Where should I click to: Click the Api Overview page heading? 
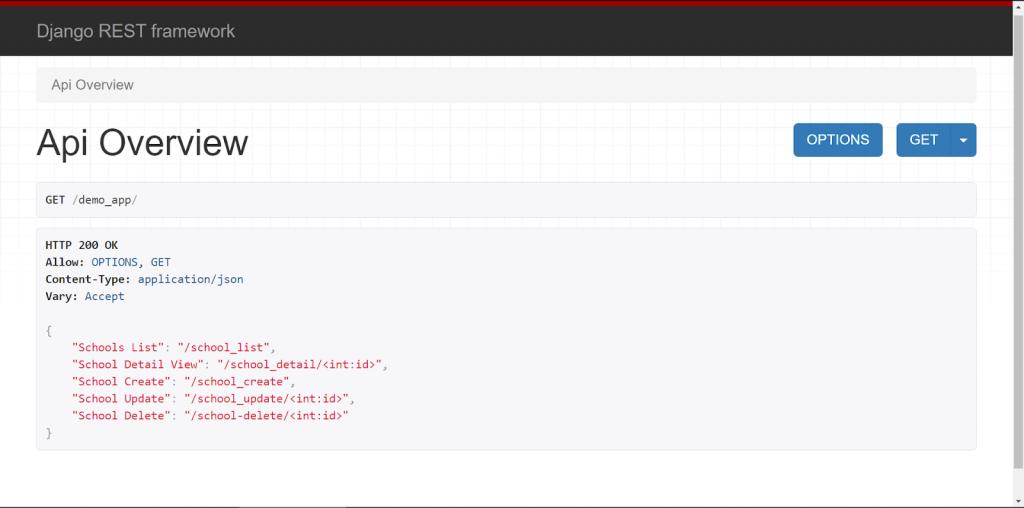pyautogui.click(x=142, y=142)
